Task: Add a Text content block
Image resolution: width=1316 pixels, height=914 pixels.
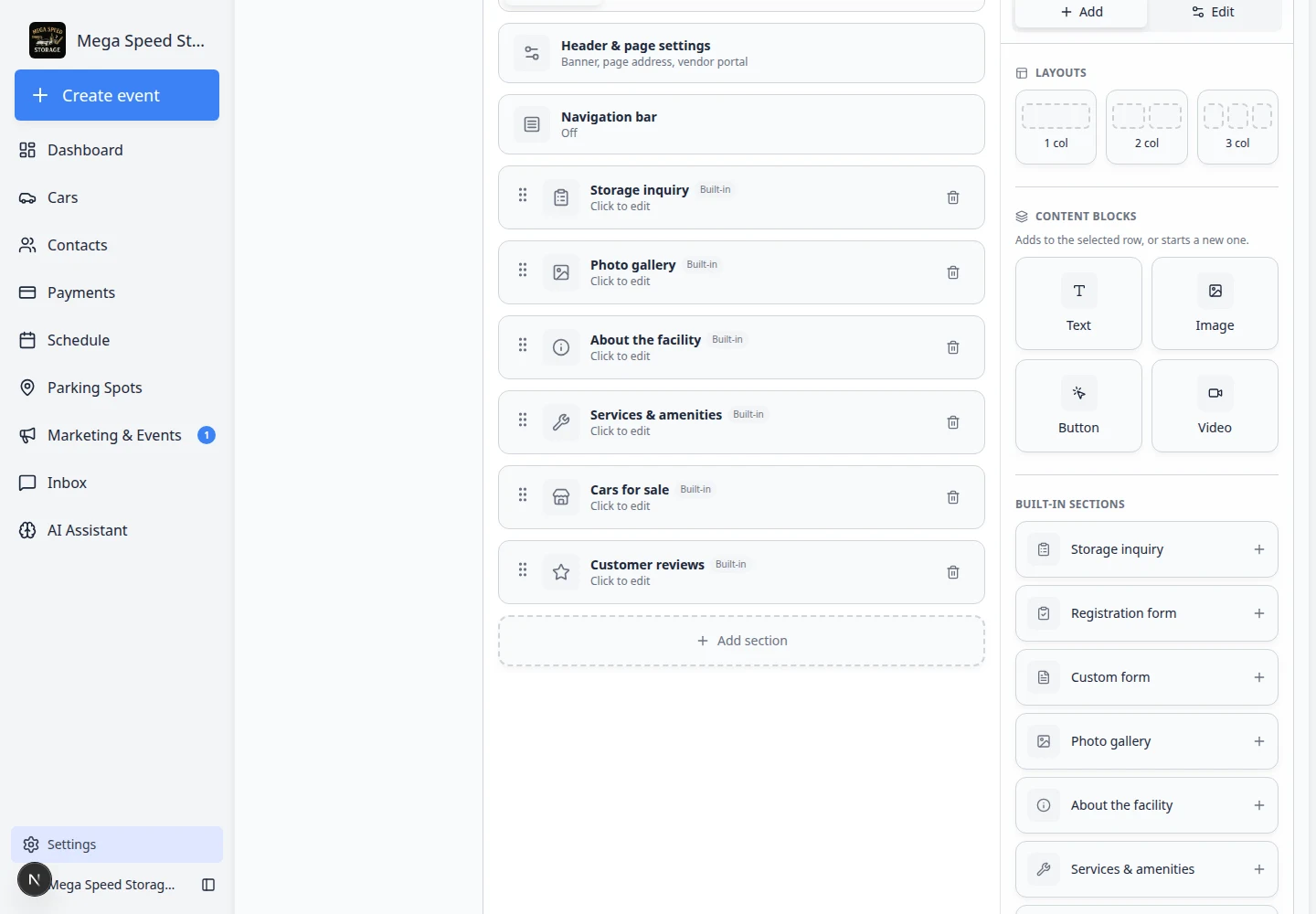Action: click(x=1078, y=303)
